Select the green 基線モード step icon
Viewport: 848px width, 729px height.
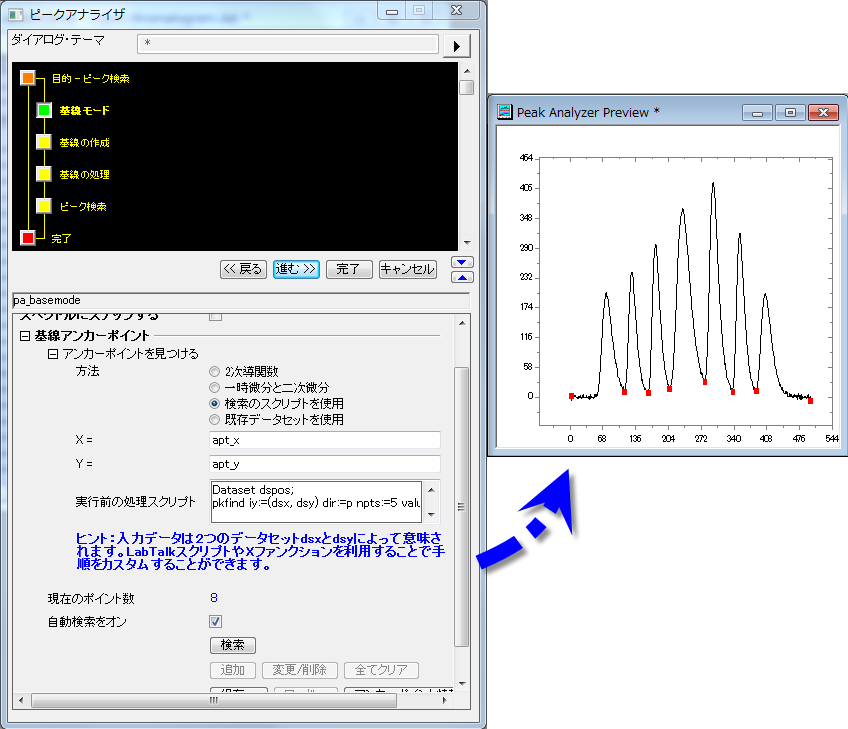44,110
